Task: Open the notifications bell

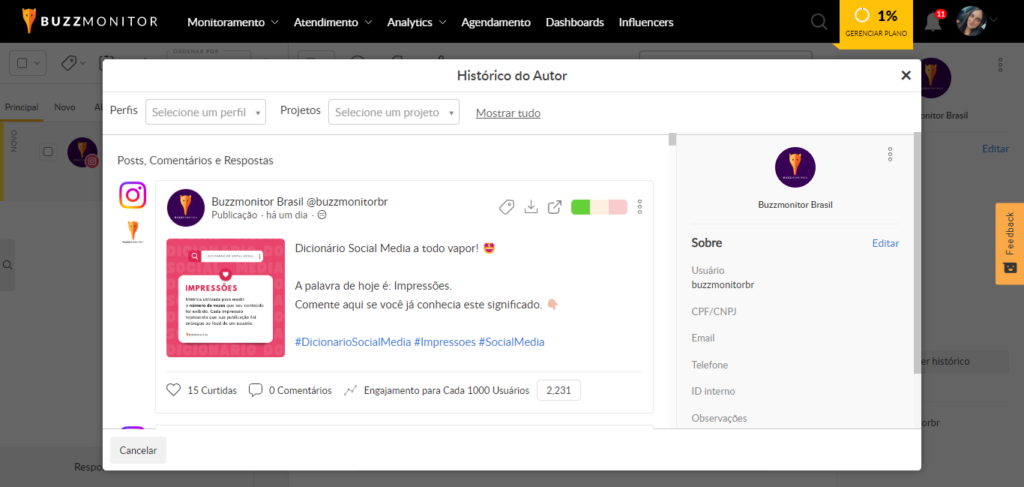Action: click(932, 22)
